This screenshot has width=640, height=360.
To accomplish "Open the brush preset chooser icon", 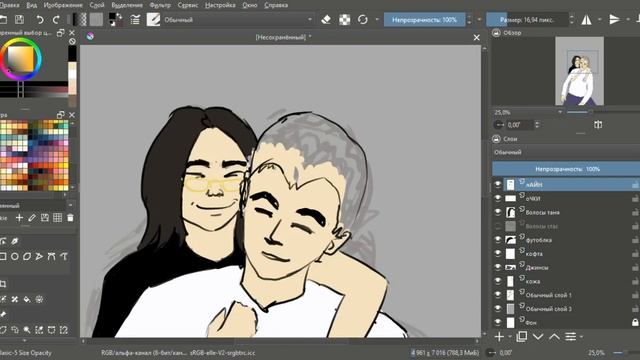I will click(x=153, y=20).
